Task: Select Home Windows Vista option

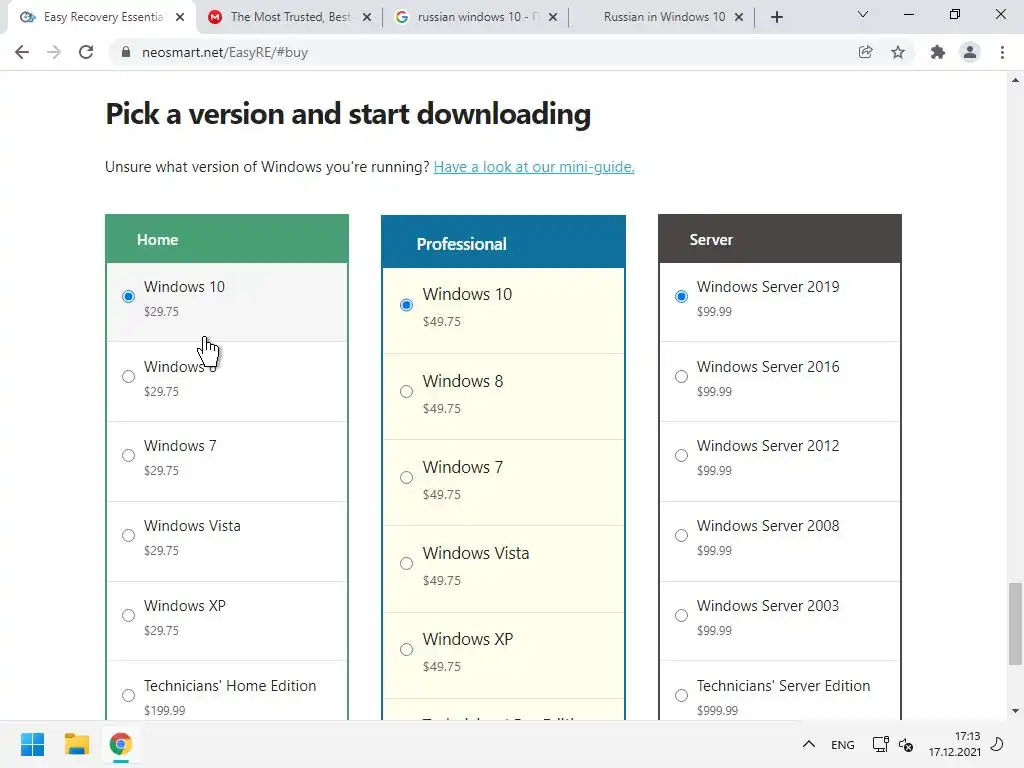Action: tap(129, 536)
